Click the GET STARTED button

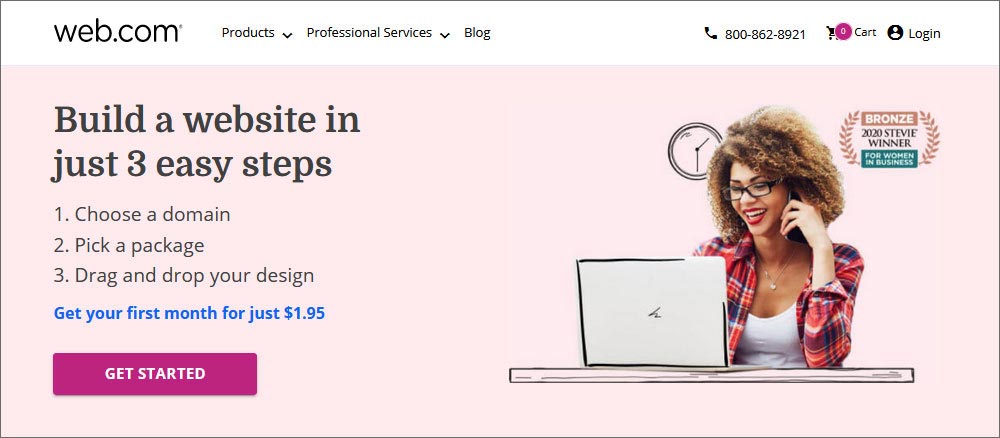point(155,374)
